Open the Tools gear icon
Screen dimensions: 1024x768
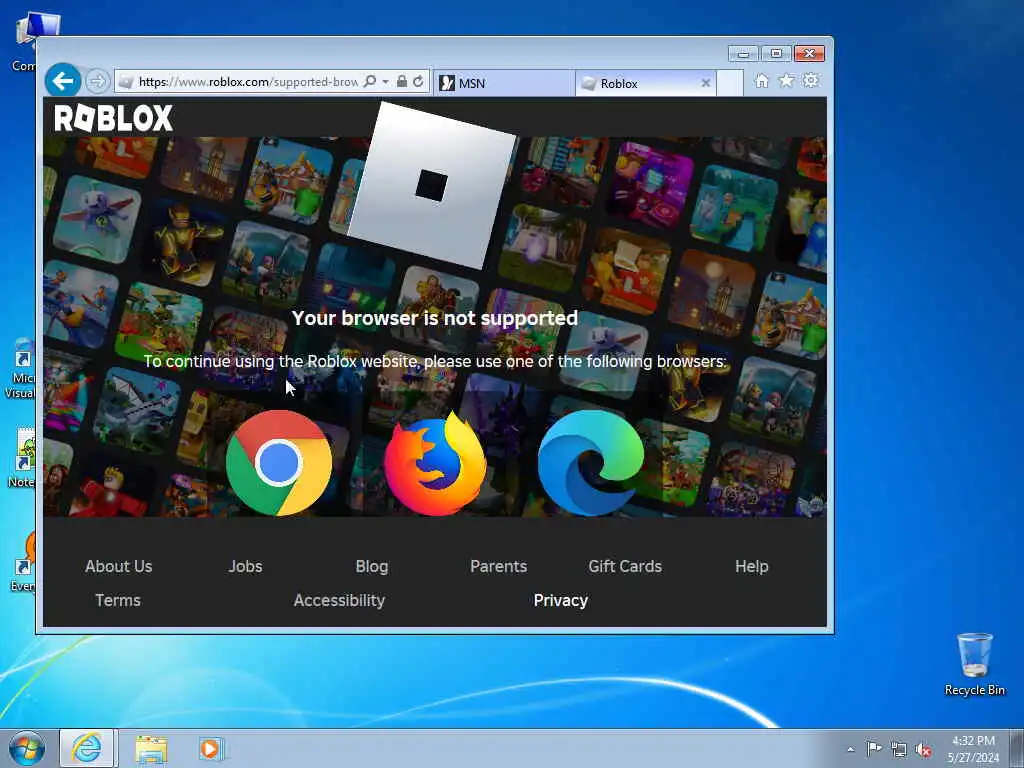pyautogui.click(x=810, y=80)
